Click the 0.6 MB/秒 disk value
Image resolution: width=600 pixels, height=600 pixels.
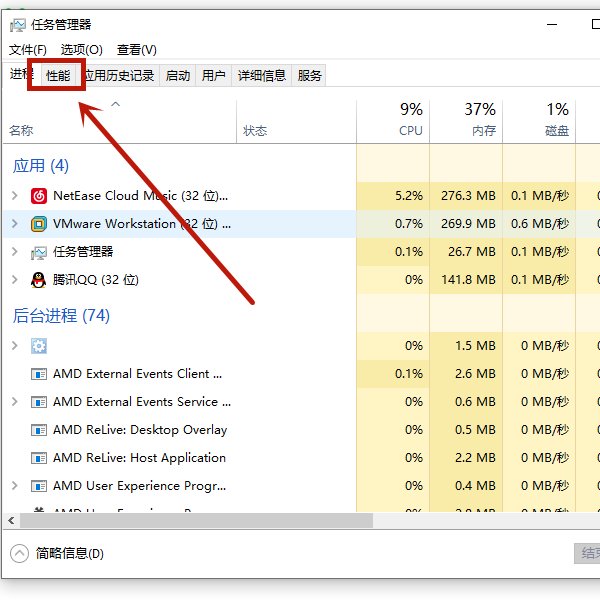(x=540, y=224)
